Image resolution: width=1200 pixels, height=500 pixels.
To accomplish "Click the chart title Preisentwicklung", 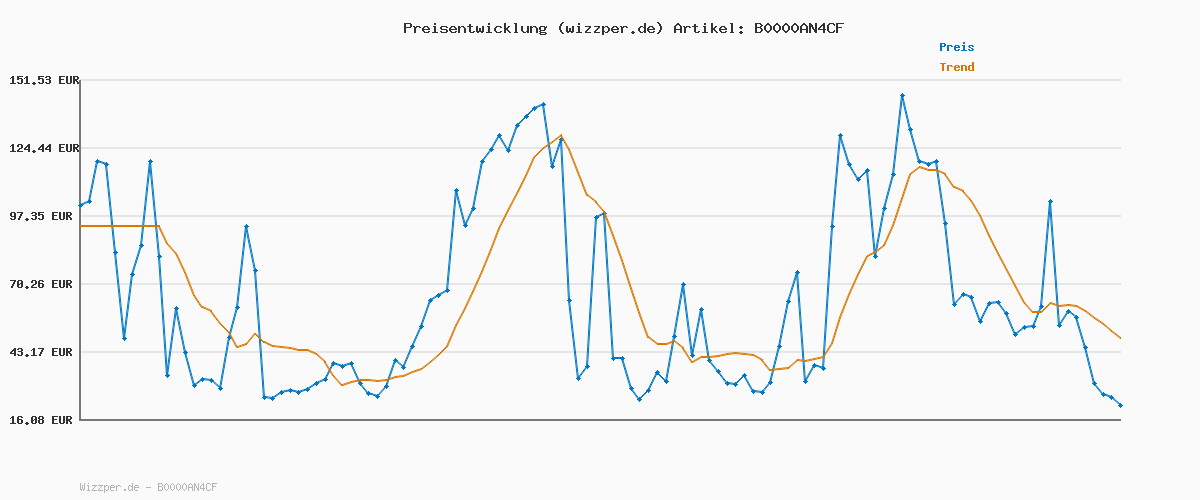I will [x=474, y=28].
